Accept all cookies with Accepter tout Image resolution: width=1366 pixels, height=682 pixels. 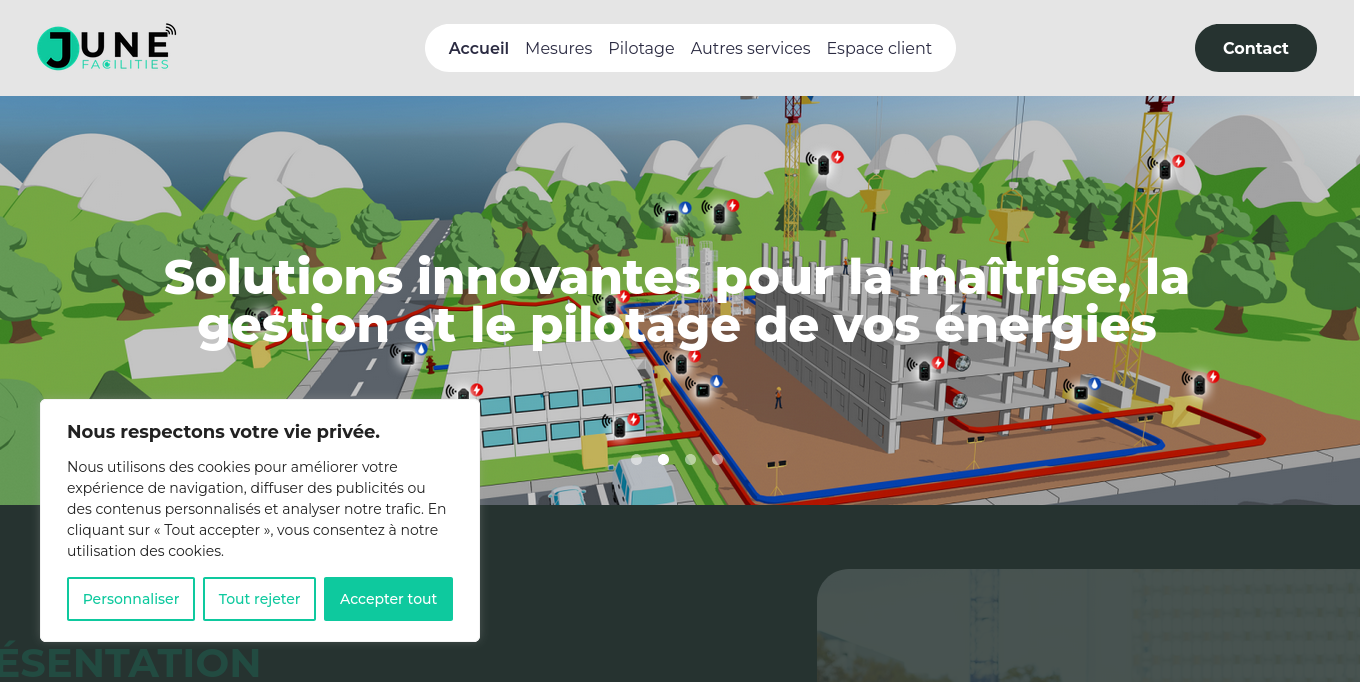pyautogui.click(x=388, y=599)
